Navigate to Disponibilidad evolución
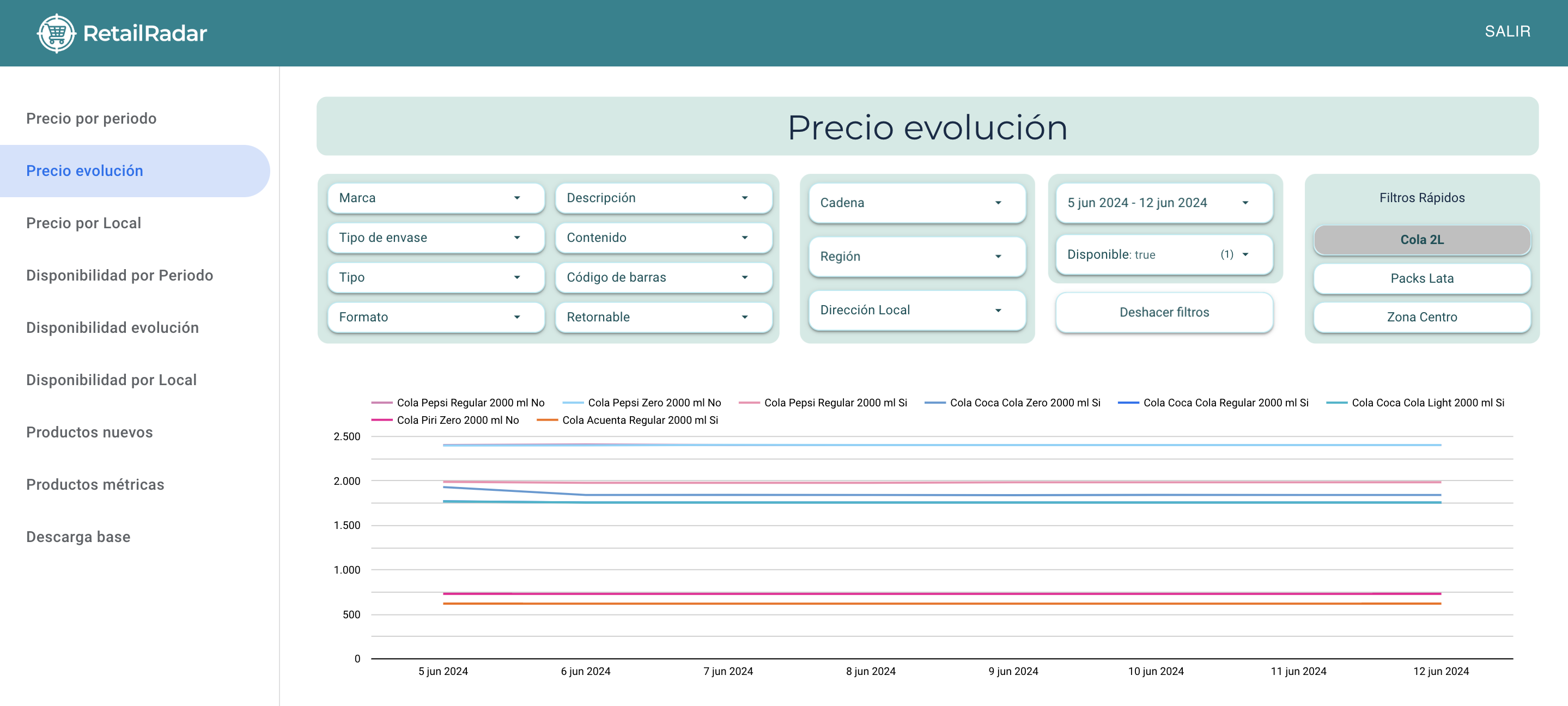Image resolution: width=1568 pixels, height=706 pixels. click(113, 328)
